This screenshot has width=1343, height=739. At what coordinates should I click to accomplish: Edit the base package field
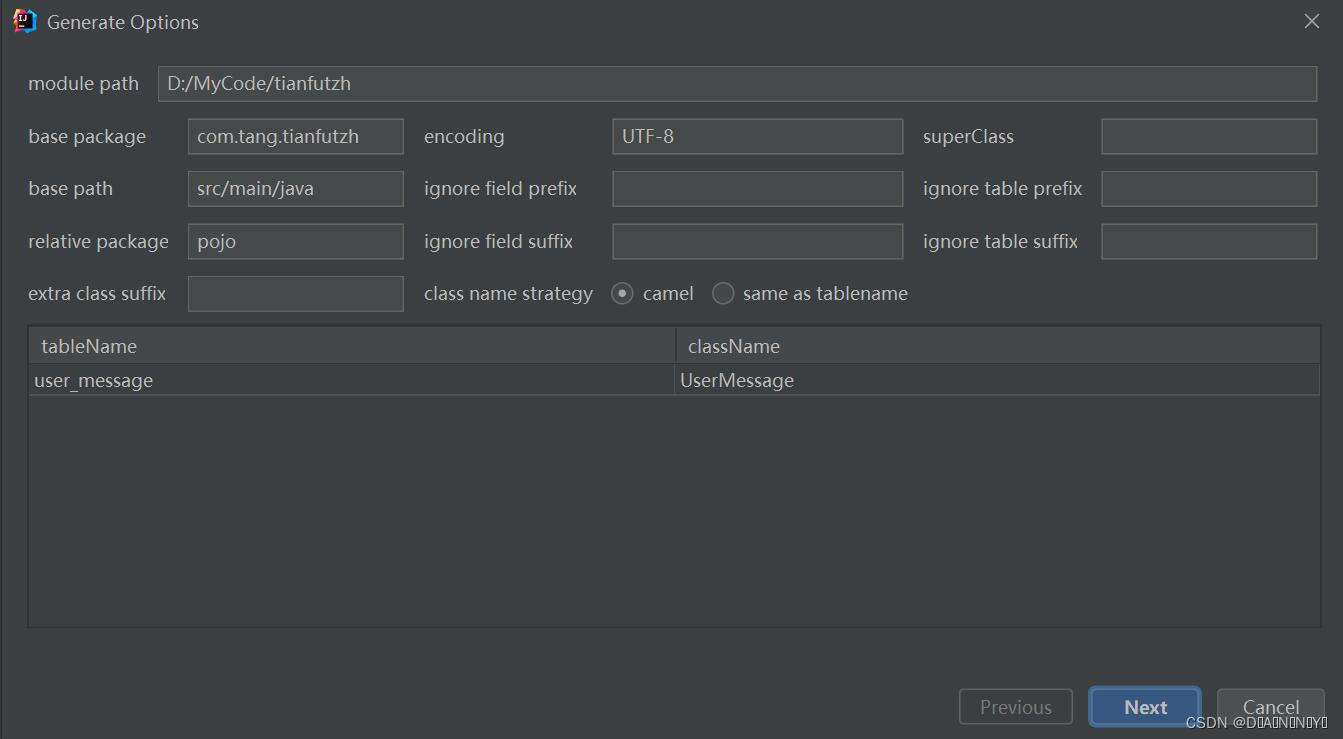[296, 137]
